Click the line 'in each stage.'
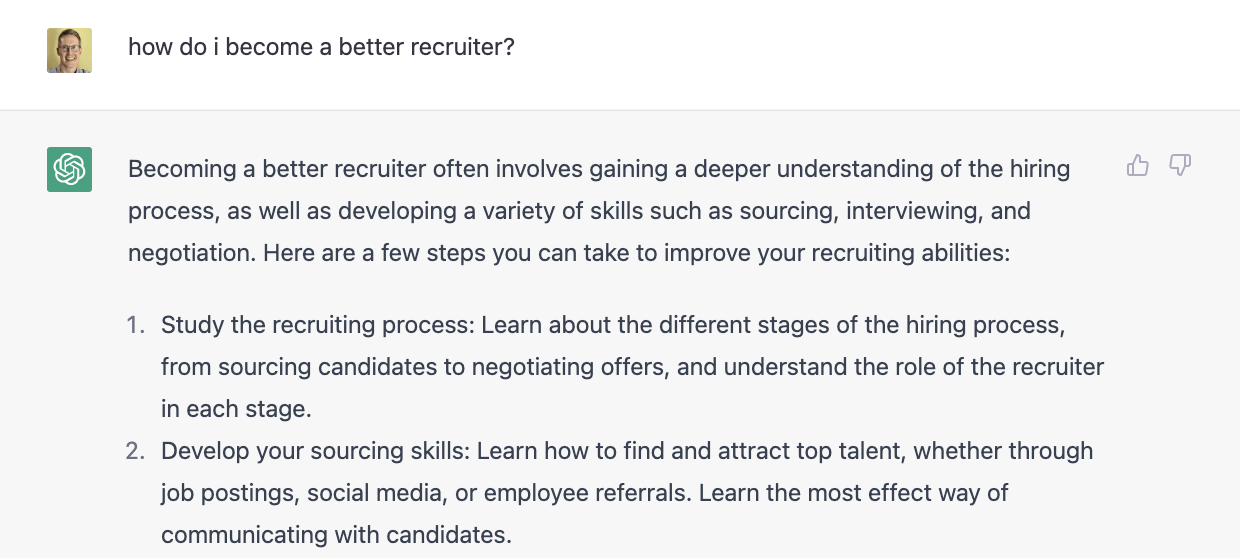1240x558 pixels. 236,409
